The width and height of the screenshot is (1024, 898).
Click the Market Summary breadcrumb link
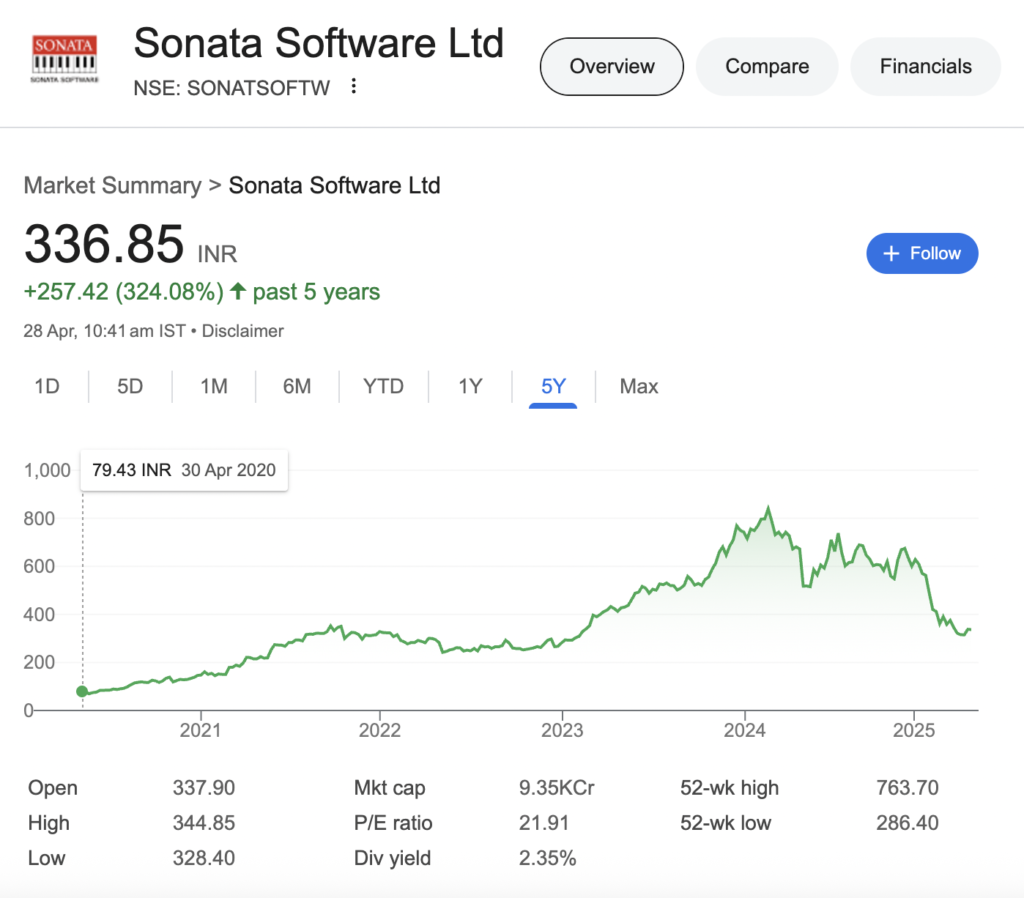(x=112, y=185)
